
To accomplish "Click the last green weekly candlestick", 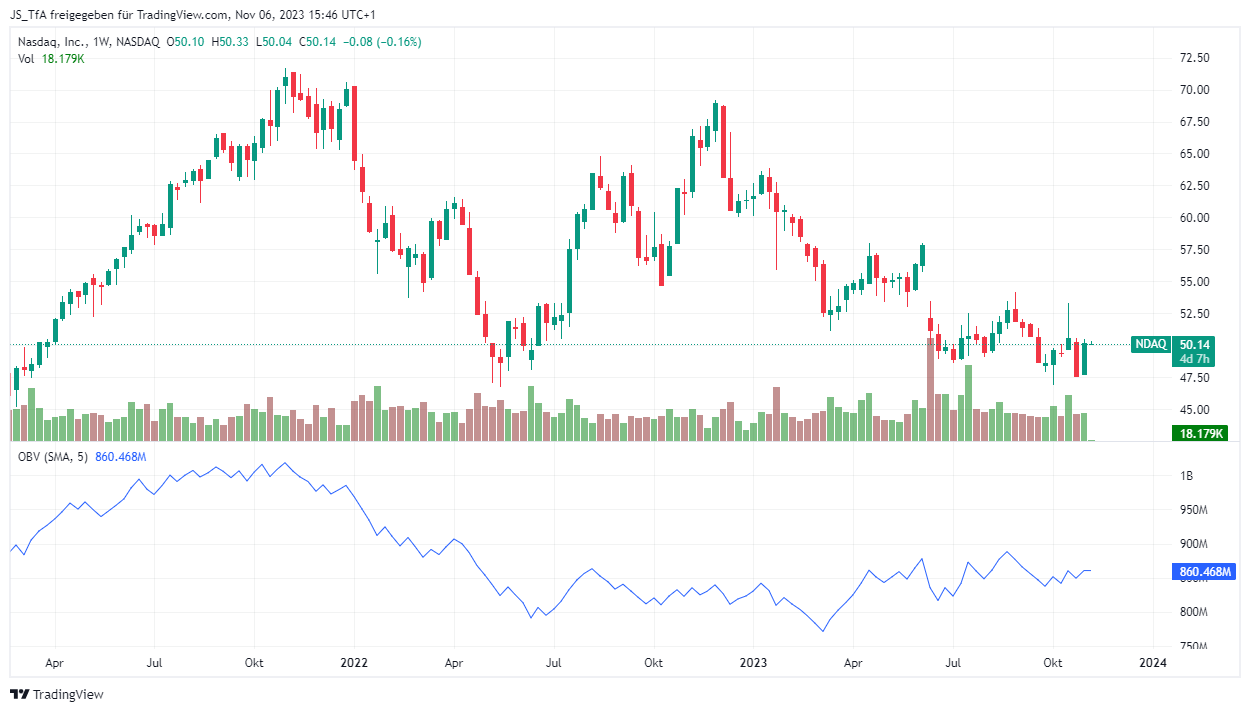I will pyautogui.click(x=1084, y=358).
